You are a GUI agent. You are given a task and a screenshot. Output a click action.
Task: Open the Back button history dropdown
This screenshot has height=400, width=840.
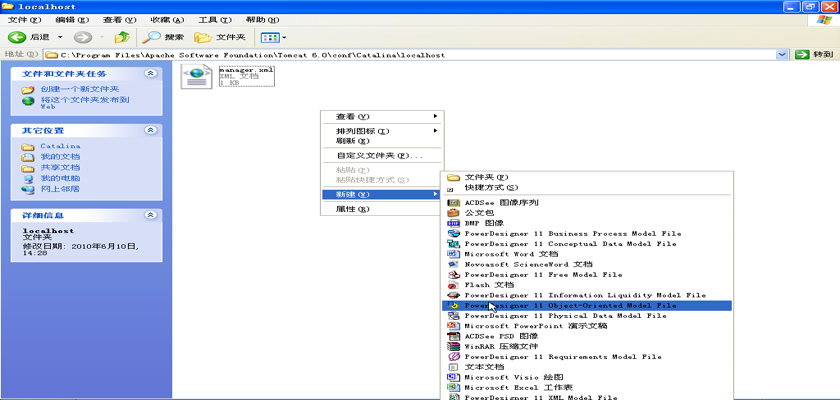60,37
